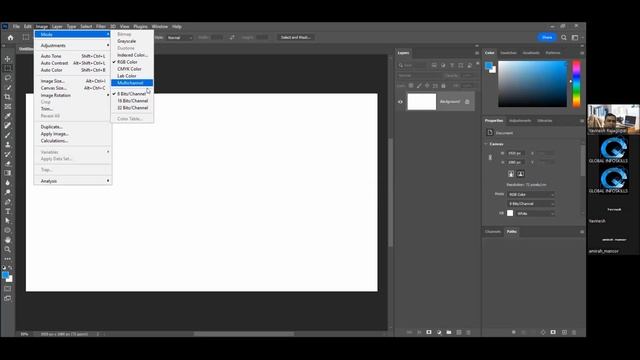Select Grayscale in Mode submenu
The width and height of the screenshot is (640, 360).
(132, 41)
